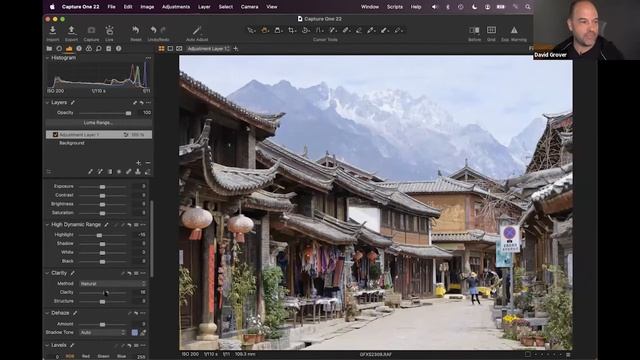Select the Keystone cursor tool

pyautogui.click(x=319, y=30)
